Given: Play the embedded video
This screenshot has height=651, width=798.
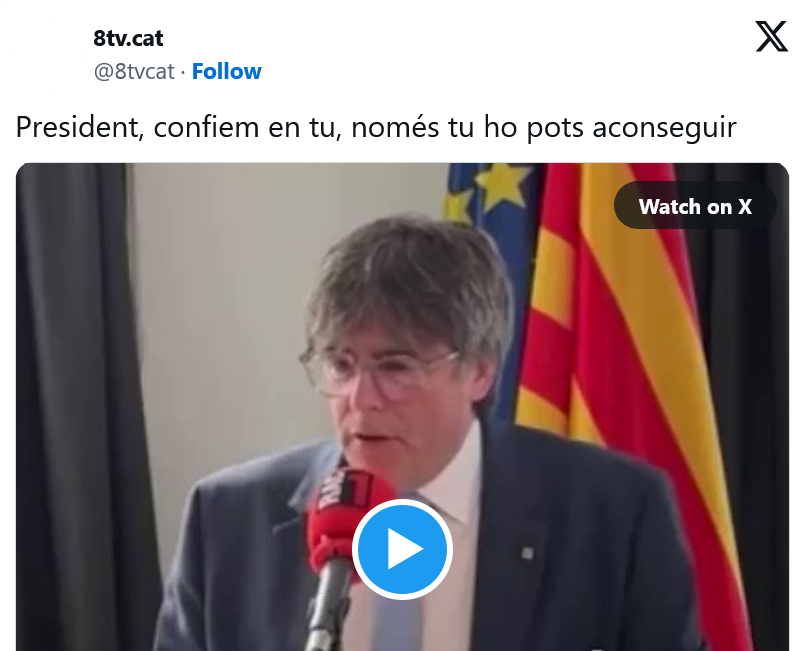Looking at the screenshot, I should pos(402,549).
